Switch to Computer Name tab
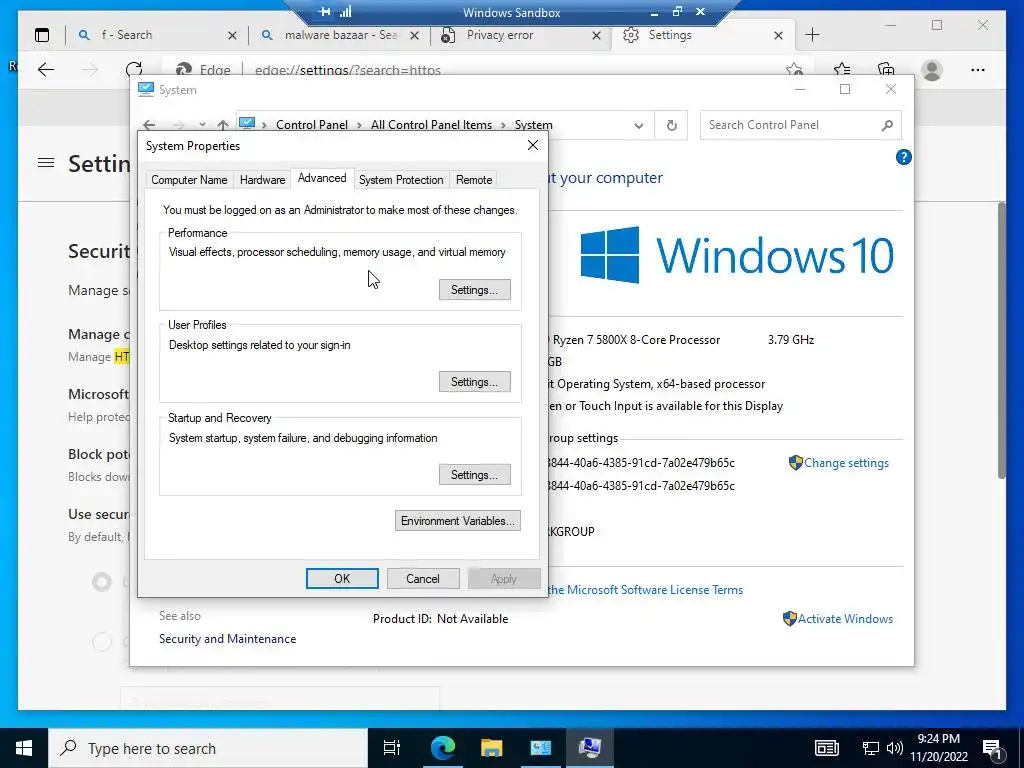 [x=189, y=180]
